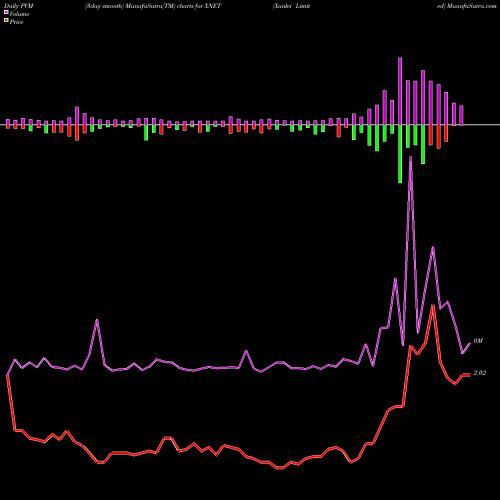Click the highest peak of red price line
Screen dimensions: 500x500
(433, 306)
